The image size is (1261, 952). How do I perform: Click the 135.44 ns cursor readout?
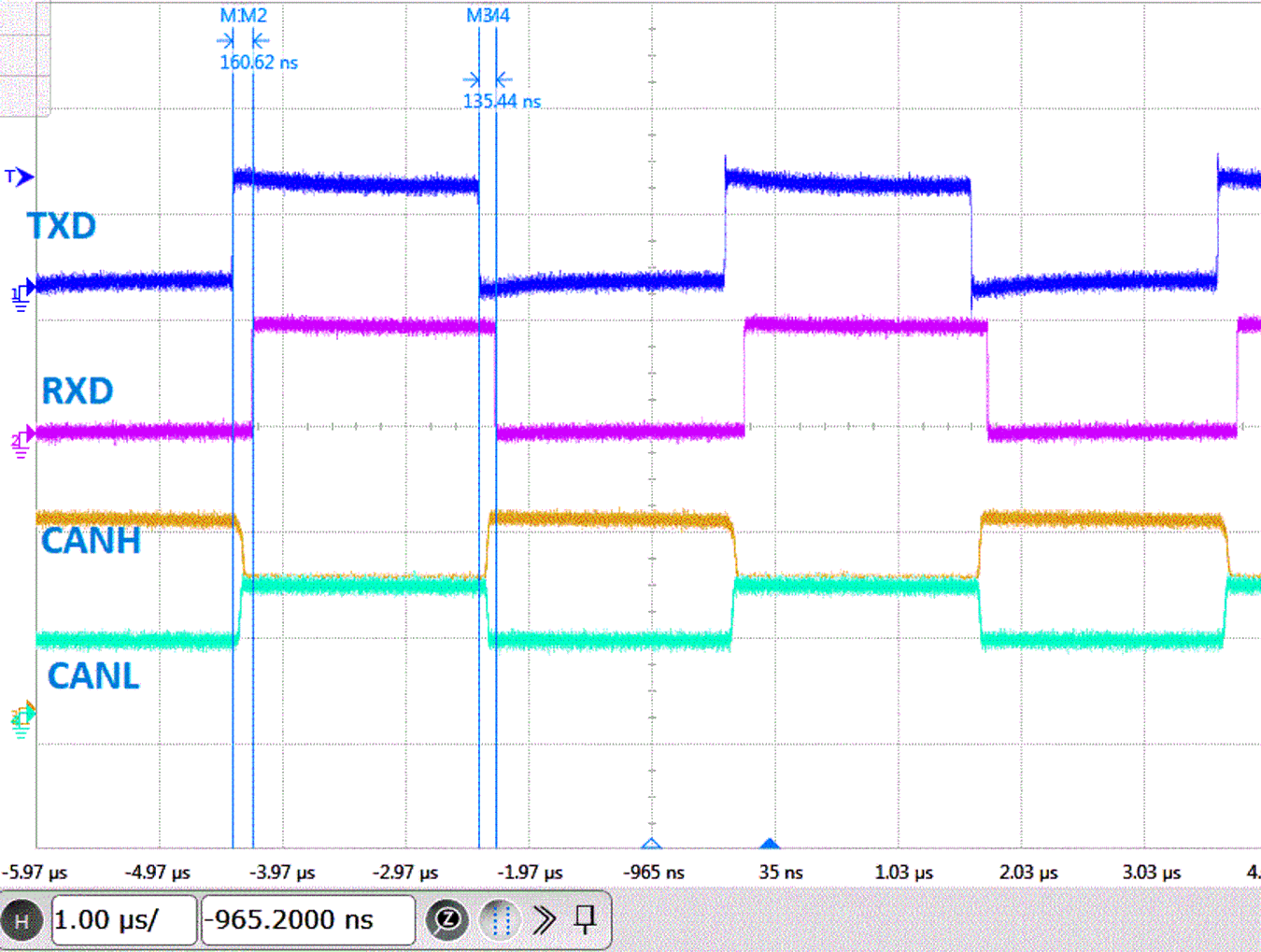[503, 101]
